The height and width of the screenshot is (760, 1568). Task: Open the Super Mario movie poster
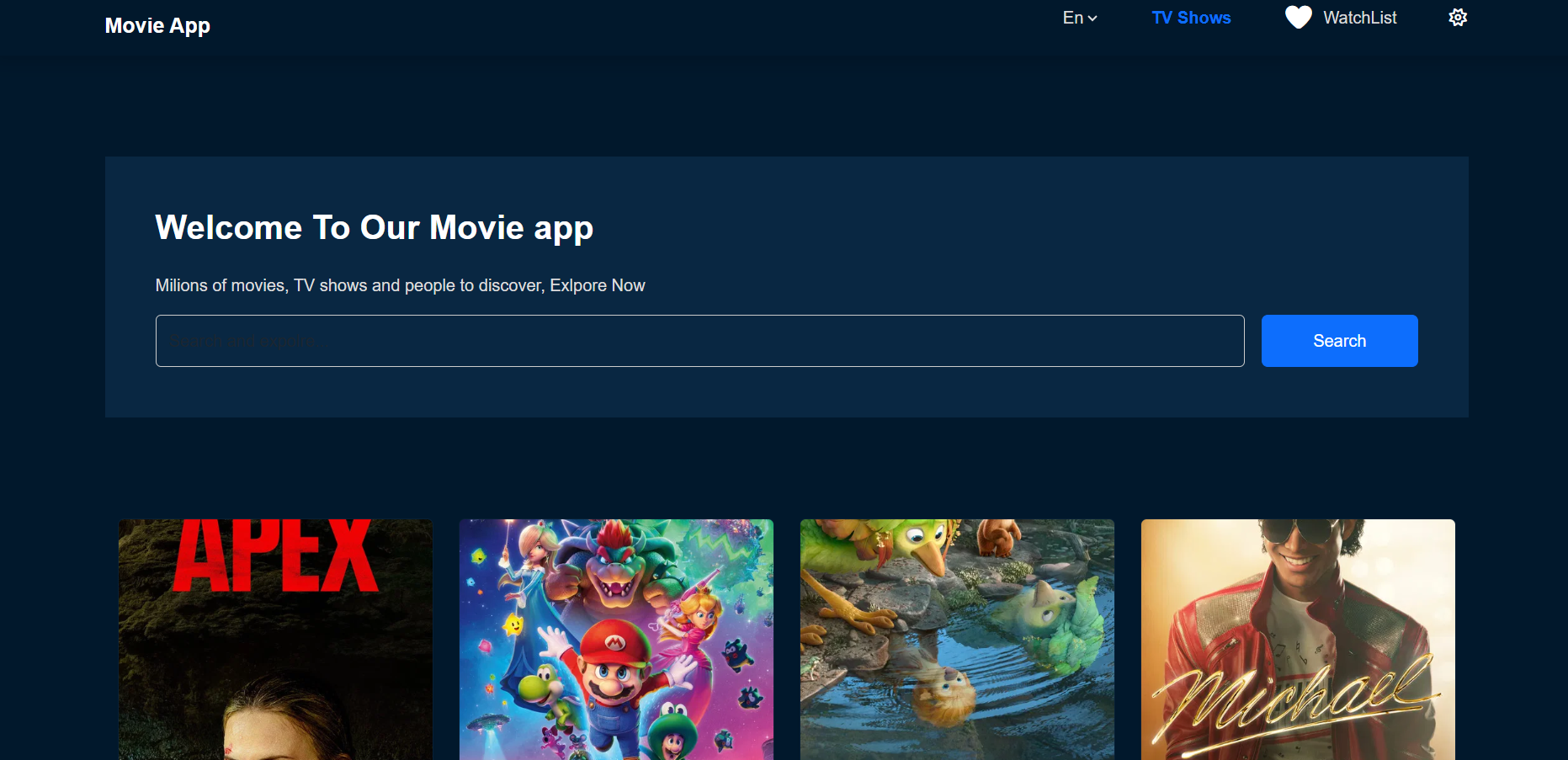[616, 640]
